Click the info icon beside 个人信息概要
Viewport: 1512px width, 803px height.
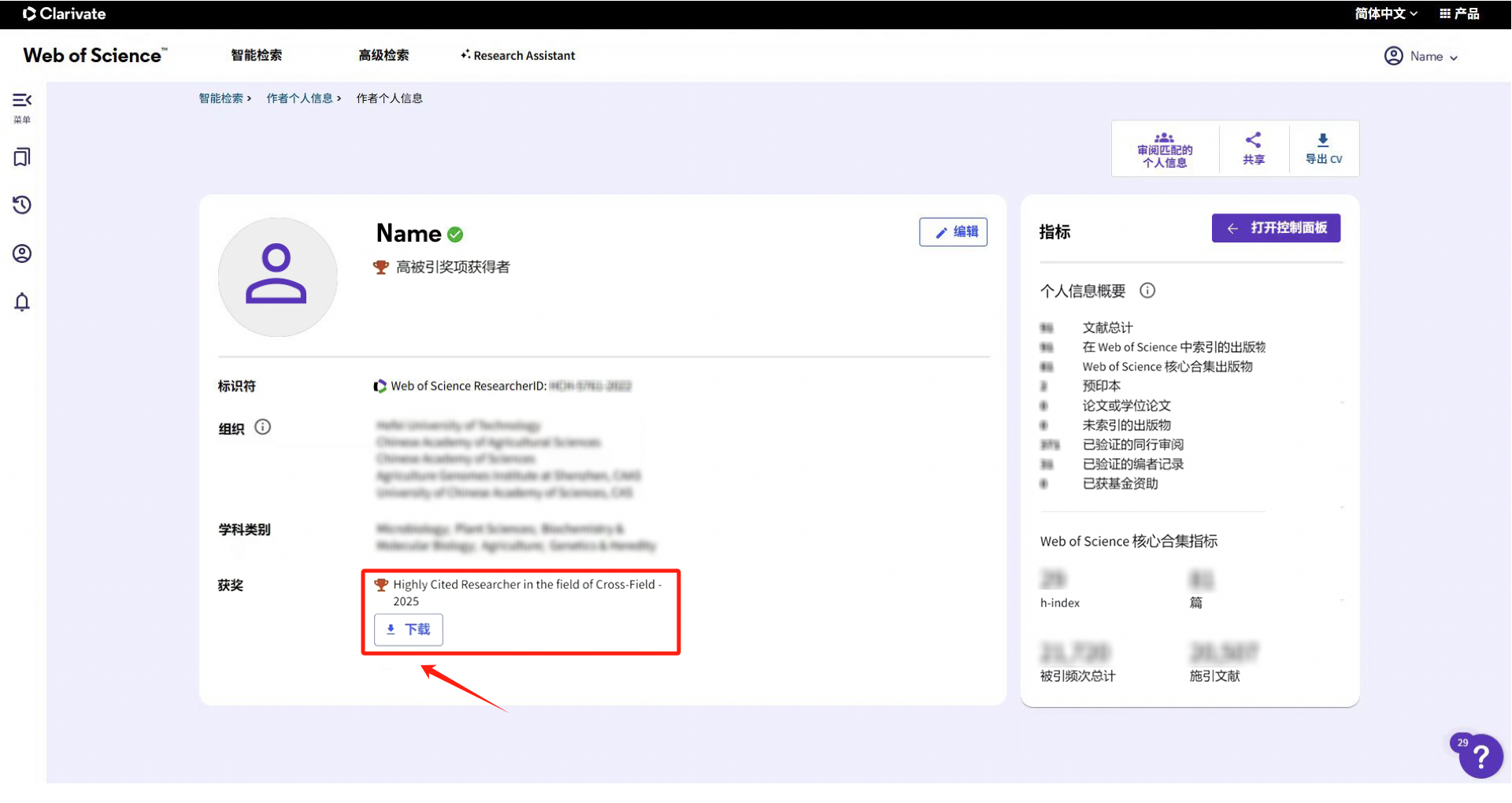tap(1147, 290)
